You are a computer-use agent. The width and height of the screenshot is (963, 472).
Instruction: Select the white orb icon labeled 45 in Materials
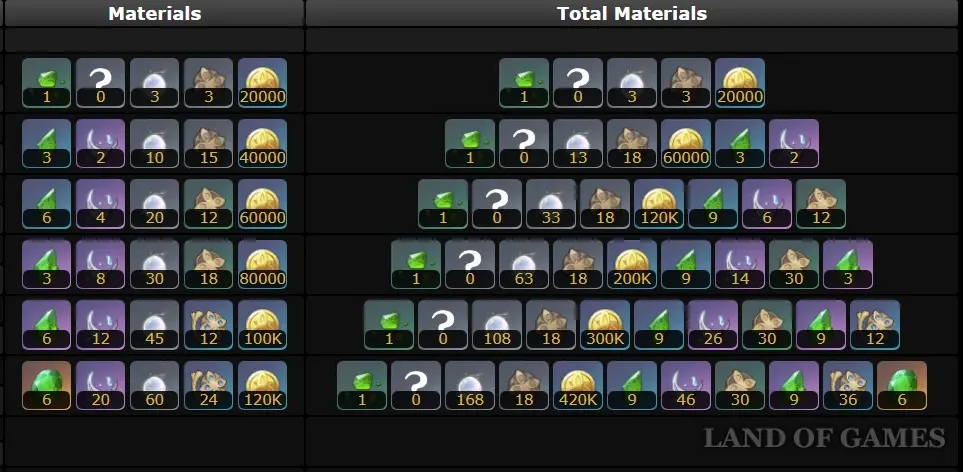point(155,325)
